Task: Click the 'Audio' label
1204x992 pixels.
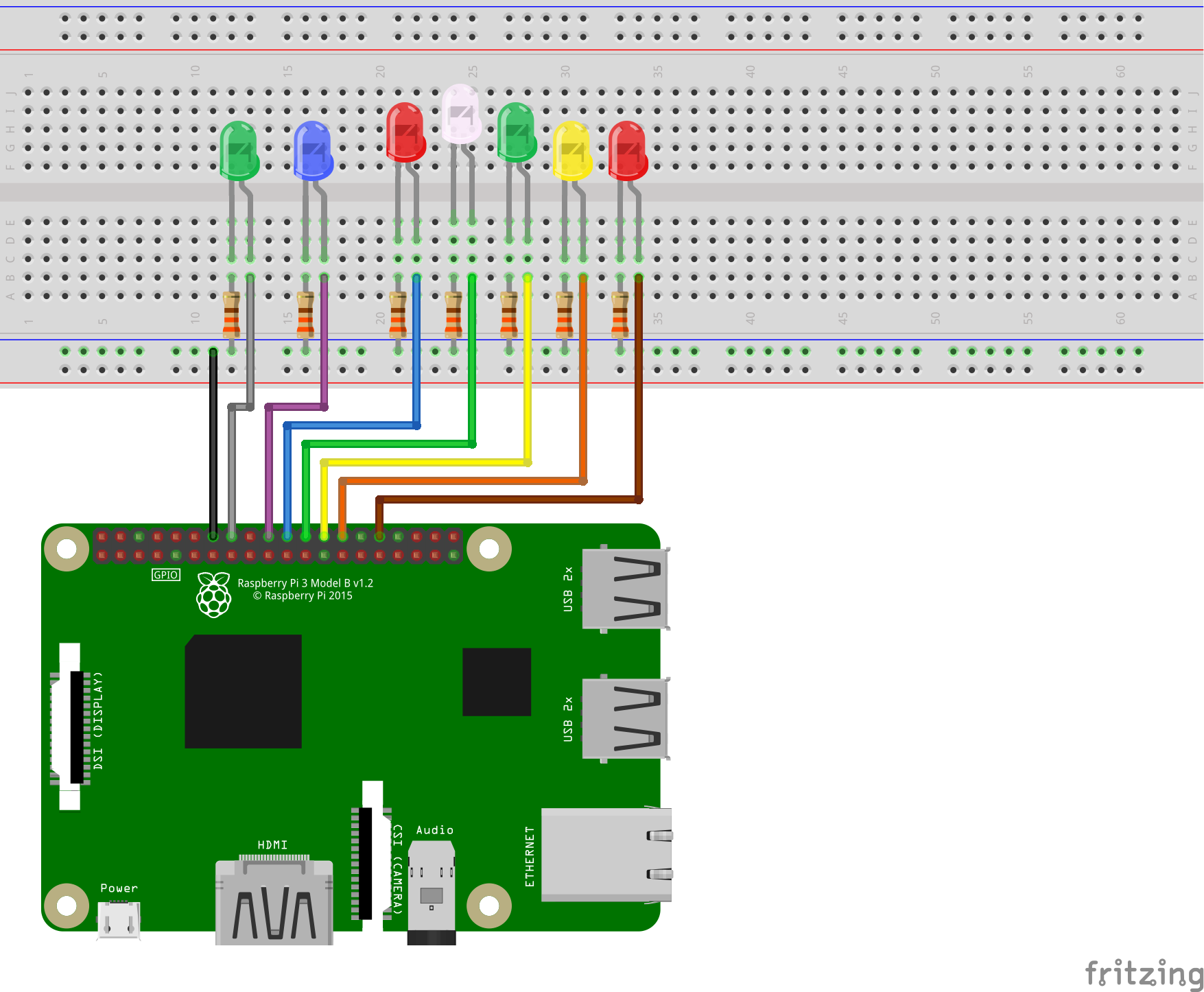Action: pyautogui.click(x=435, y=830)
